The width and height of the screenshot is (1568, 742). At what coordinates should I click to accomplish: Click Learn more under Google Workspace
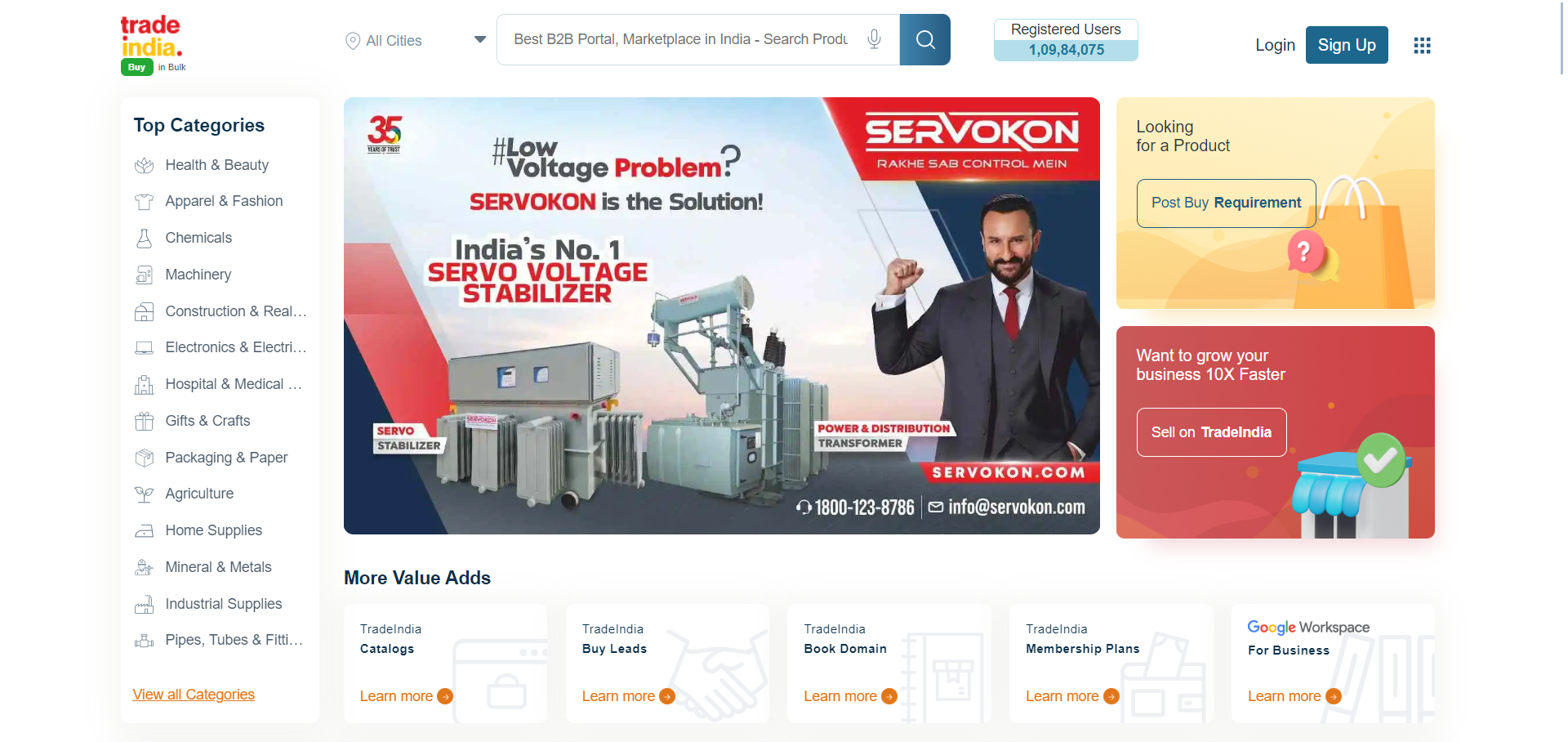point(1294,696)
